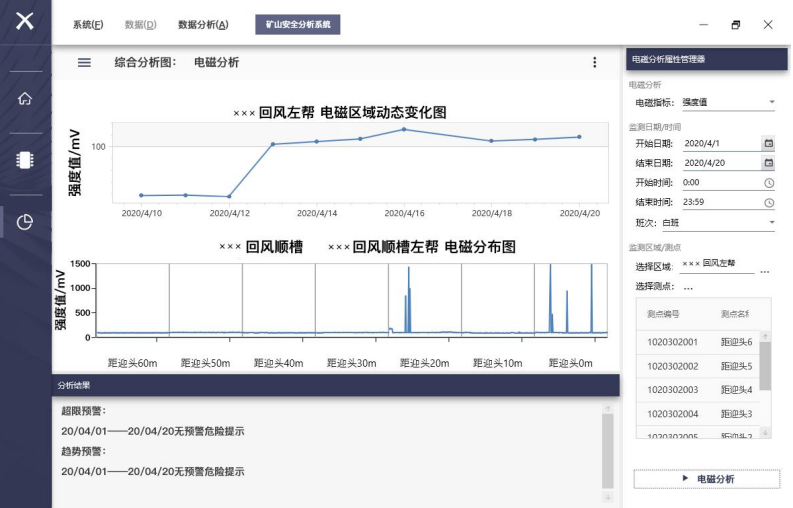Click the clock icon for 结束时间
The image size is (793, 508).
[768, 202]
